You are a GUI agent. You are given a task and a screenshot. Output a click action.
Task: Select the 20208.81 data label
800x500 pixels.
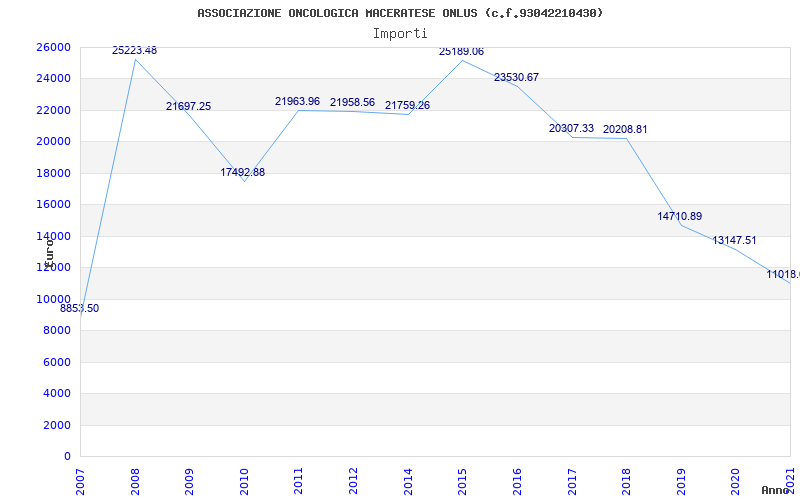(x=625, y=129)
